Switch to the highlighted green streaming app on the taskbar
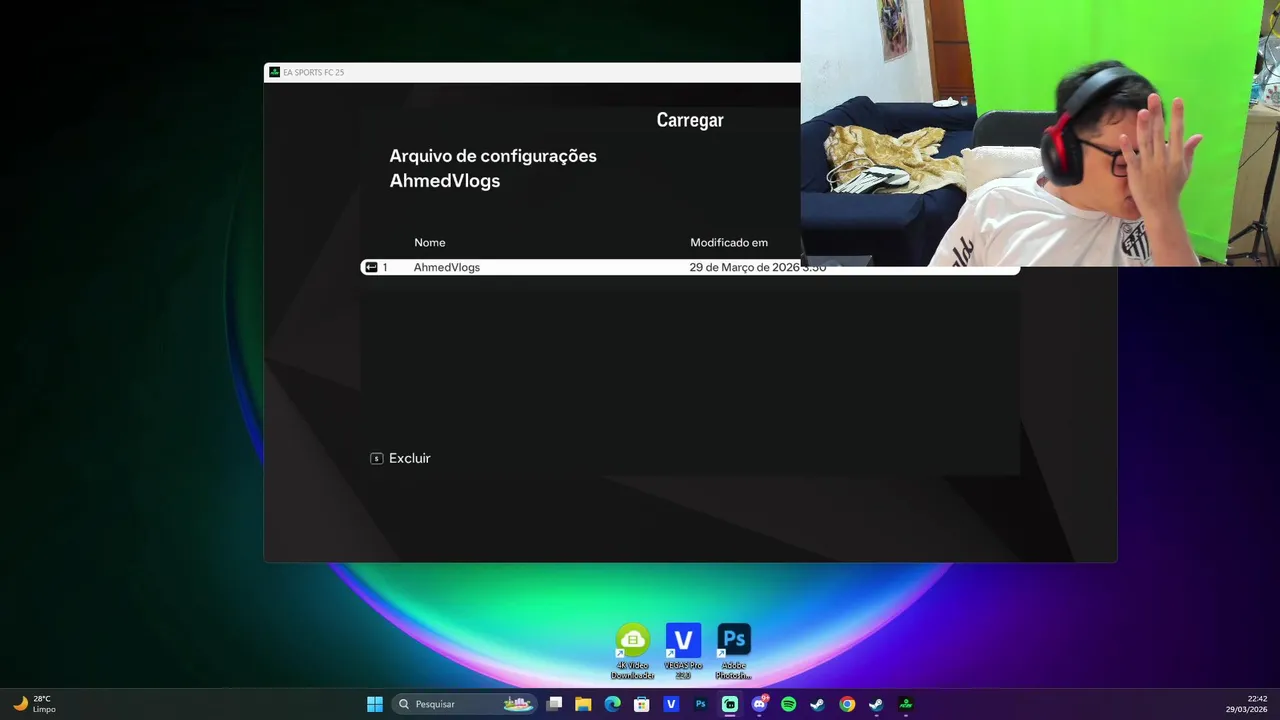The width and height of the screenshot is (1280, 720). click(730, 704)
